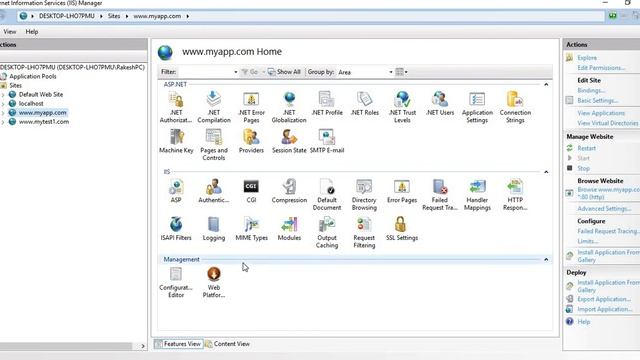The height and width of the screenshot is (360, 640).
Task: Open the Filter dropdown arrow
Action: pyautogui.click(x=236, y=72)
